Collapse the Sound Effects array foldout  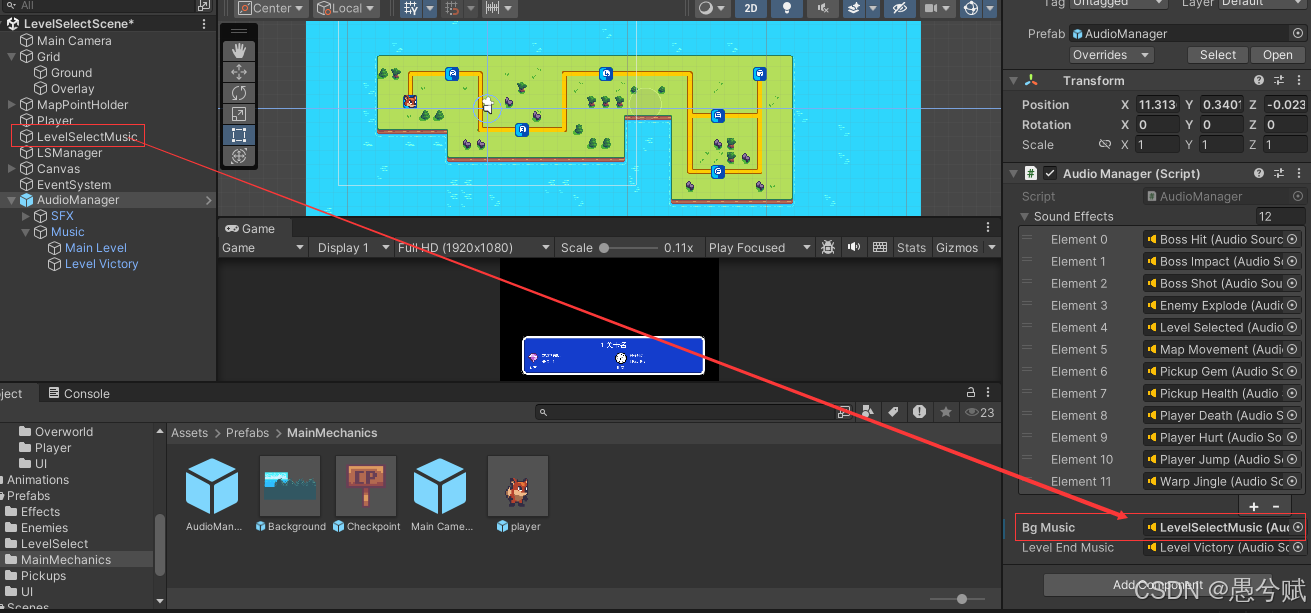[x=1025, y=217]
